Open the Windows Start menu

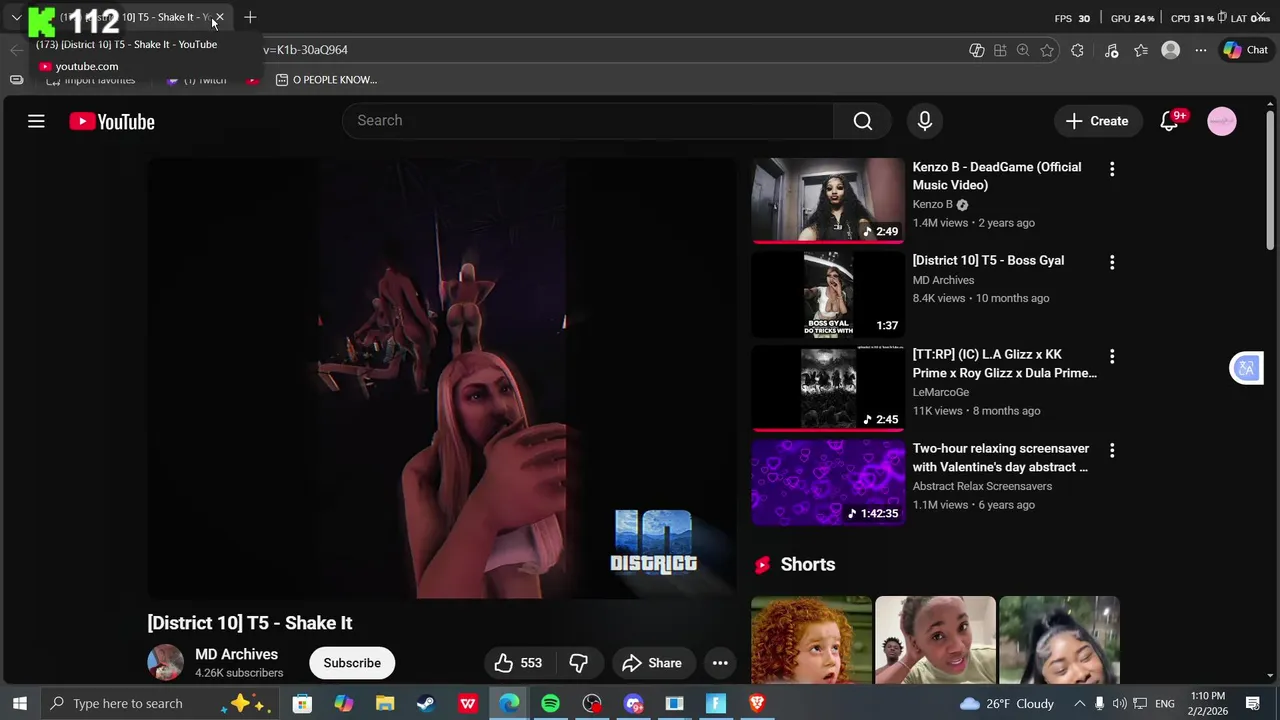(19, 704)
